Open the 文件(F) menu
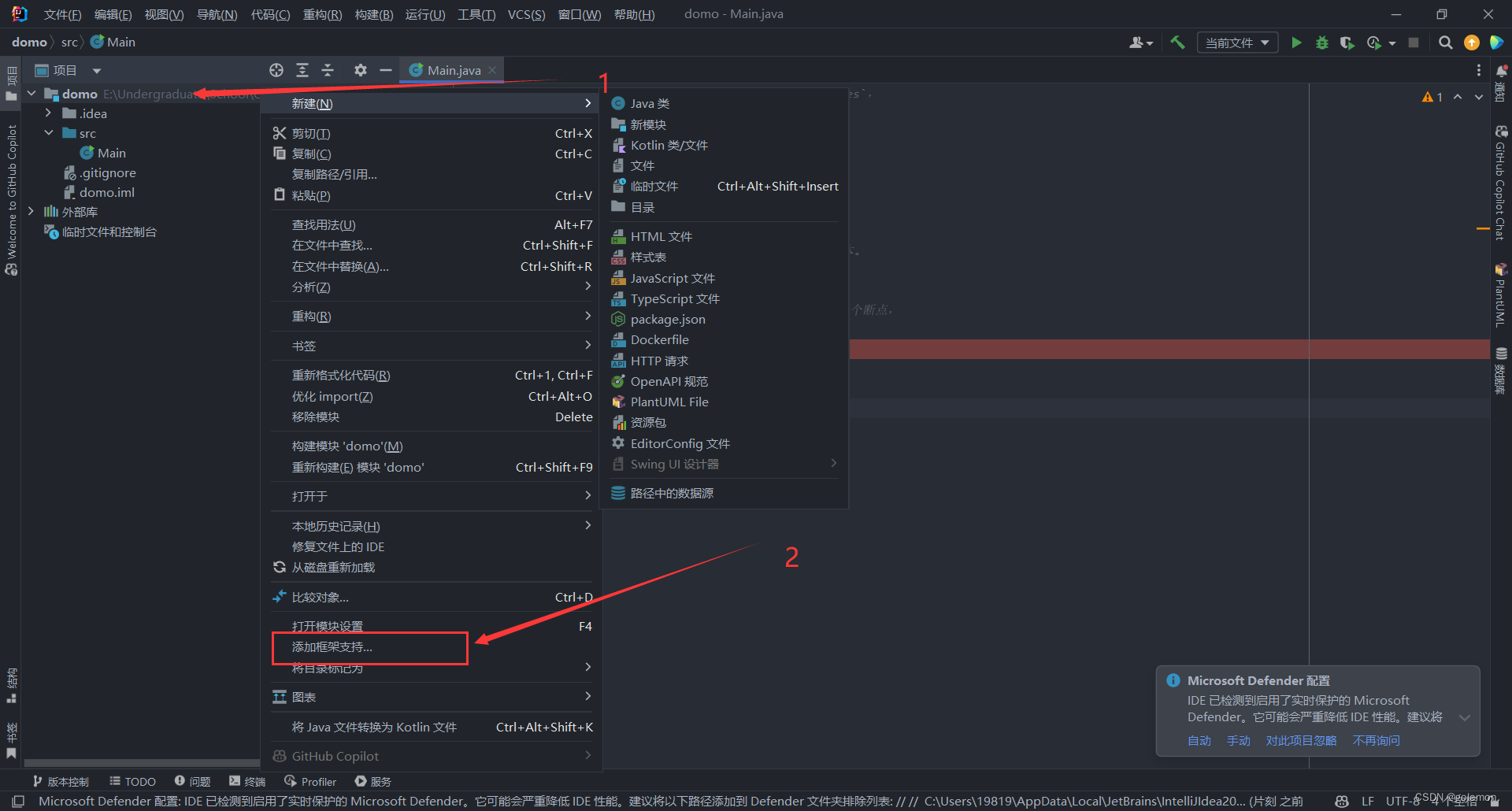The width and height of the screenshot is (1512, 811). (62, 14)
